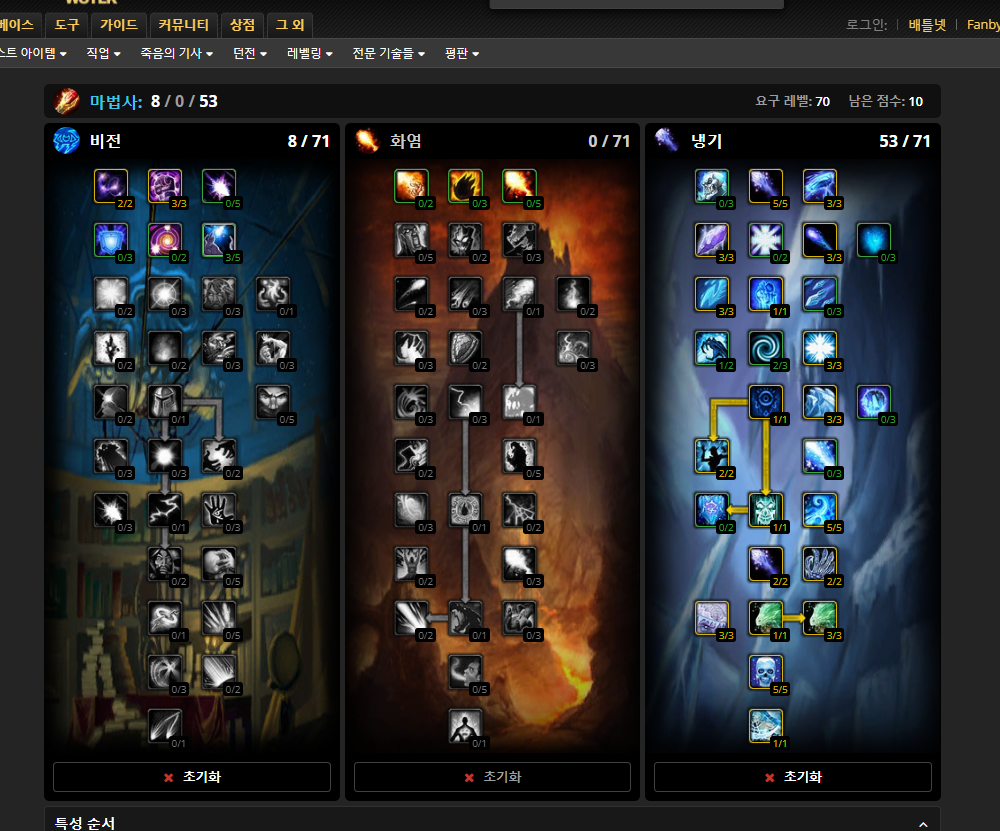Viewport: 1000px width, 831px height.
Task: Expand the 죽음의 기사 dropdown
Action: [177, 53]
